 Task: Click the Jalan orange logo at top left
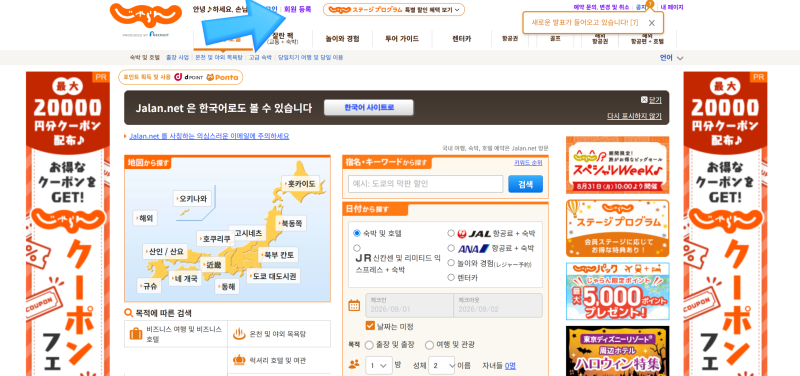[x=145, y=16]
